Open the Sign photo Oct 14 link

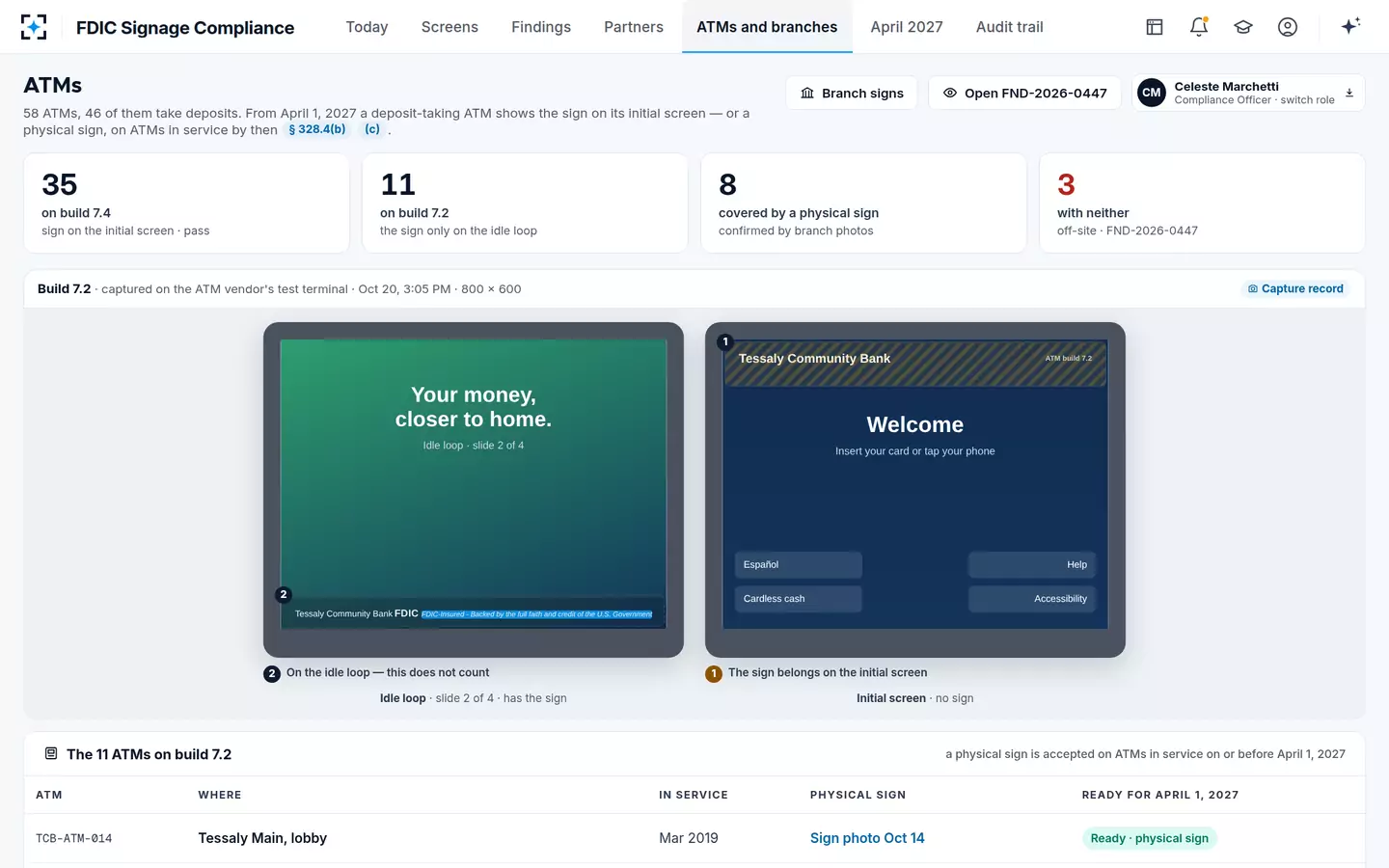coord(867,838)
